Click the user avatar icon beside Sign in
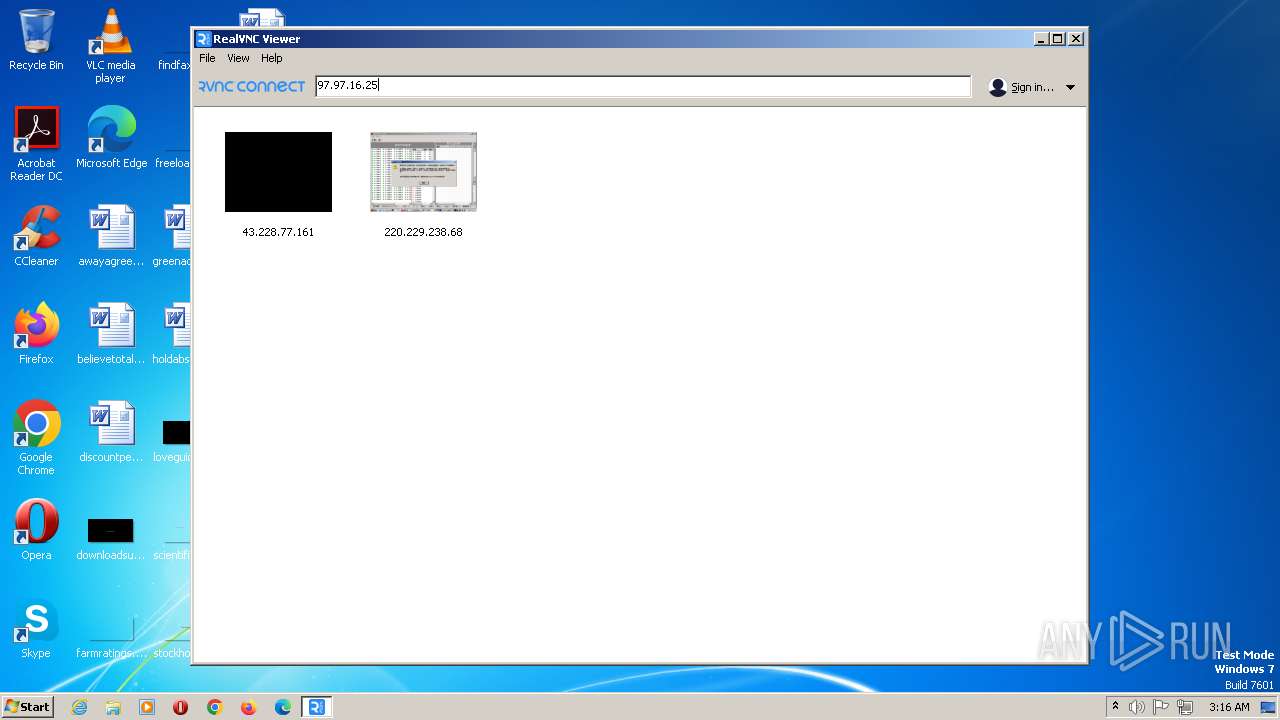The width and height of the screenshot is (1280, 720). pyautogui.click(x=997, y=87)
